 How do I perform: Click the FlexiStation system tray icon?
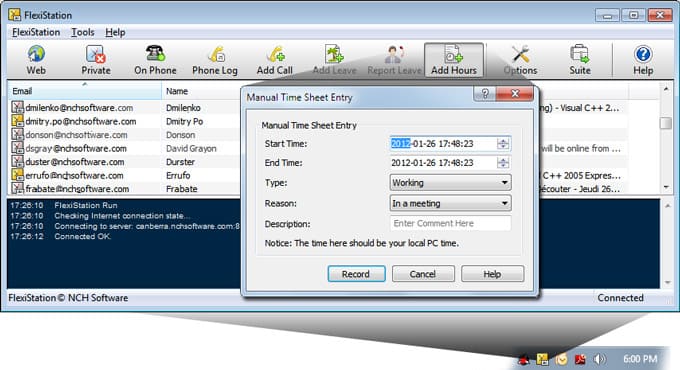[x=542, y=359]
